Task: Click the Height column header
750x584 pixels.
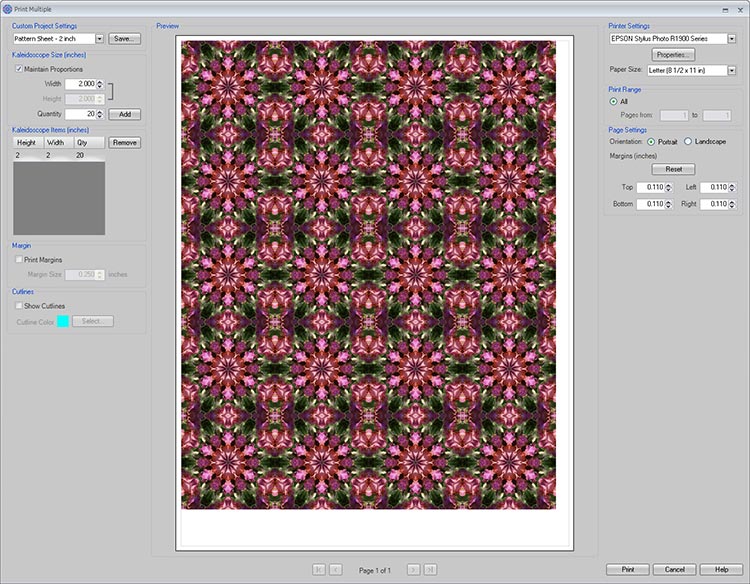Action: click(28, 143)
